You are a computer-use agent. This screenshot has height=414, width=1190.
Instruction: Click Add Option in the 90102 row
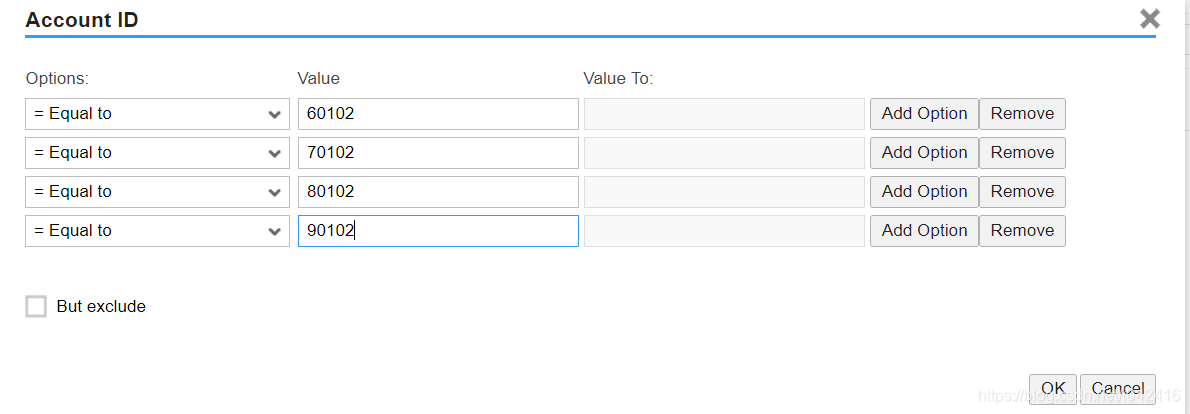click(x=924, y=231)
